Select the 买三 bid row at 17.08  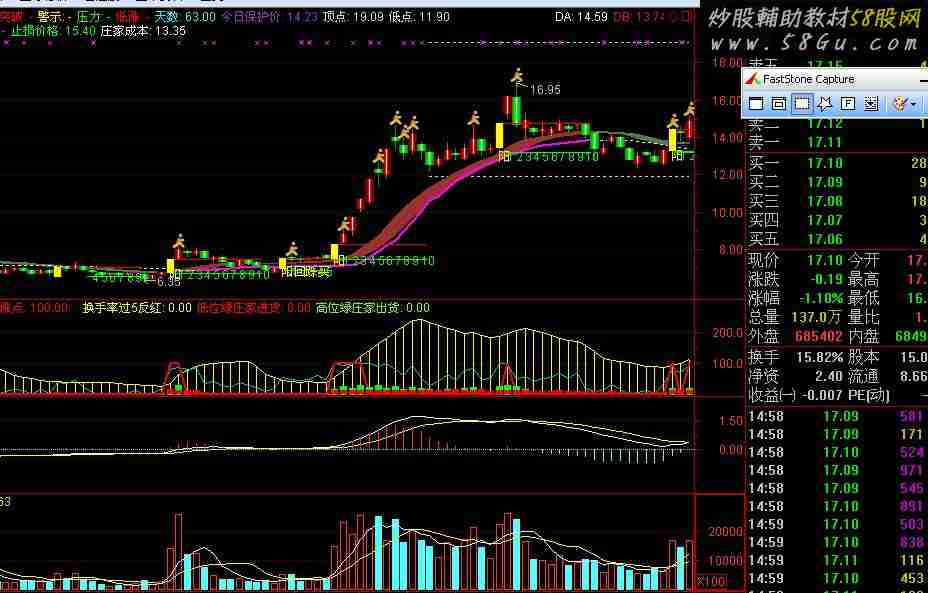pos(836,201)
